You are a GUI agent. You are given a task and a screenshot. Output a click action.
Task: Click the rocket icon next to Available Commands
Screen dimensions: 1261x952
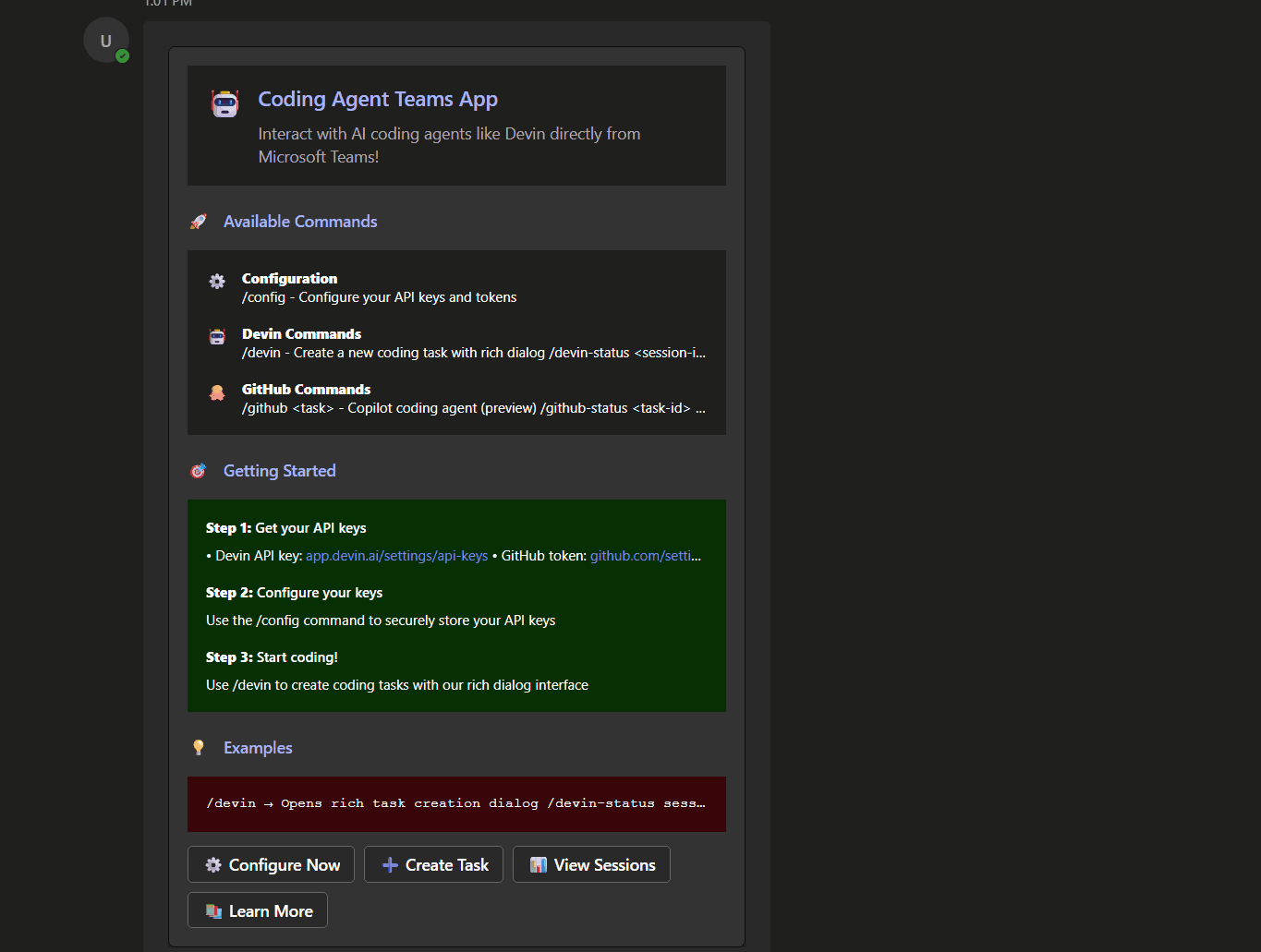point(199,222)
